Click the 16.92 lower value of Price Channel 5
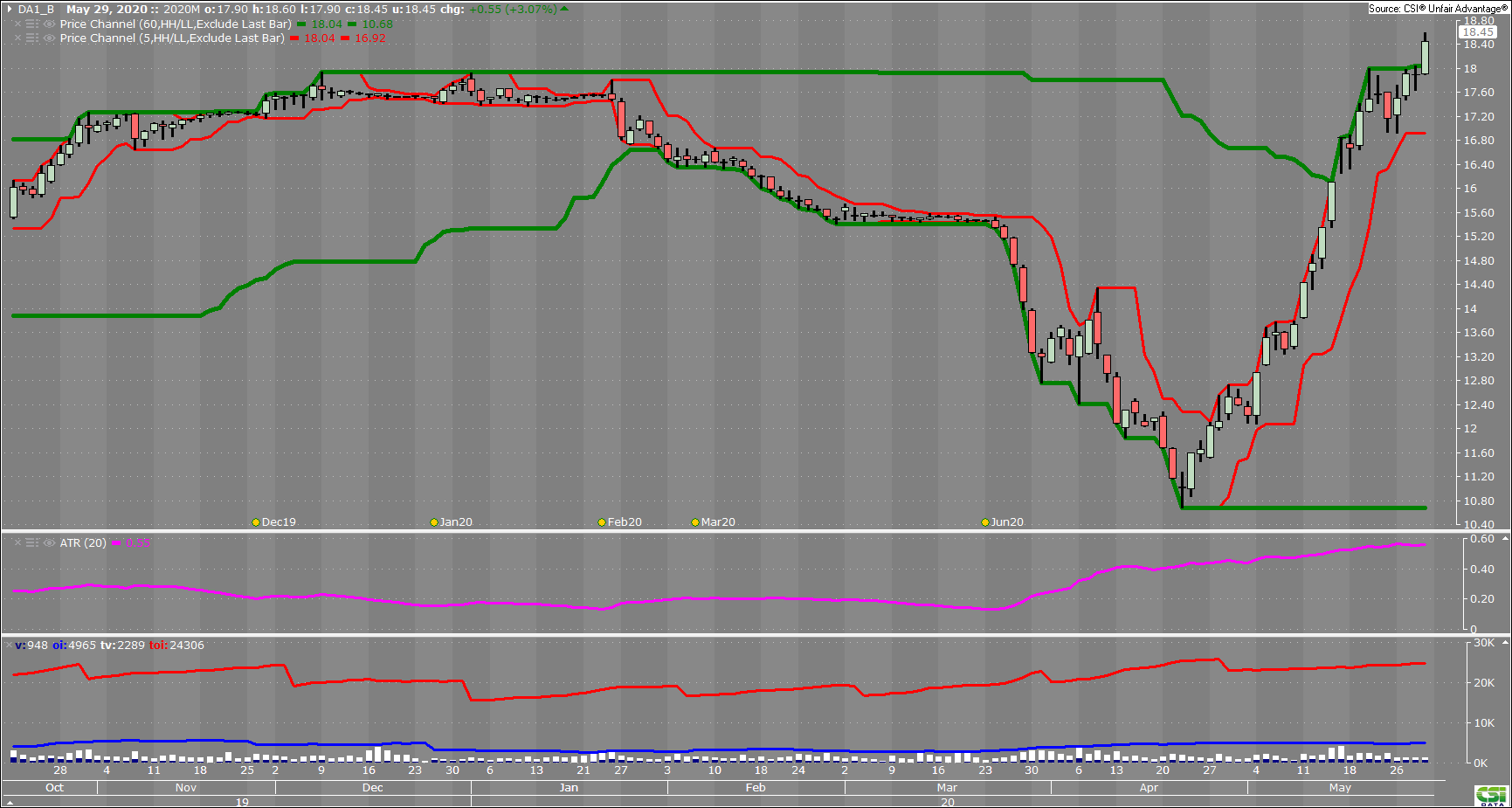 pos(370,38)
